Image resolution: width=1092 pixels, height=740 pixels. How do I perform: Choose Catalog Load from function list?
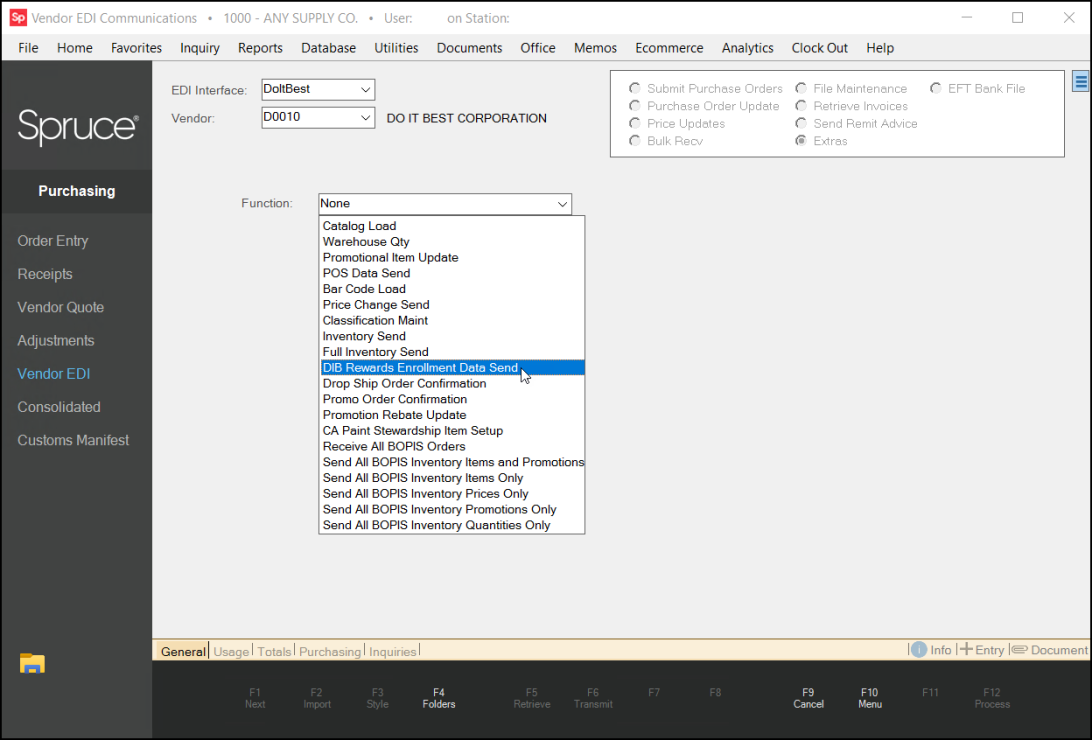pos(359,226)
